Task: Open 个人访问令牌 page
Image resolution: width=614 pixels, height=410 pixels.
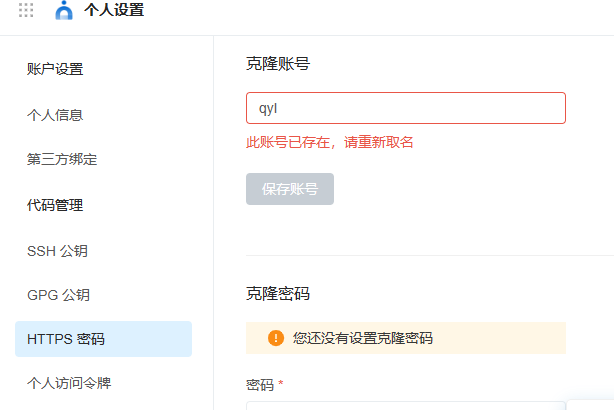Action: (x=69, y=383)
